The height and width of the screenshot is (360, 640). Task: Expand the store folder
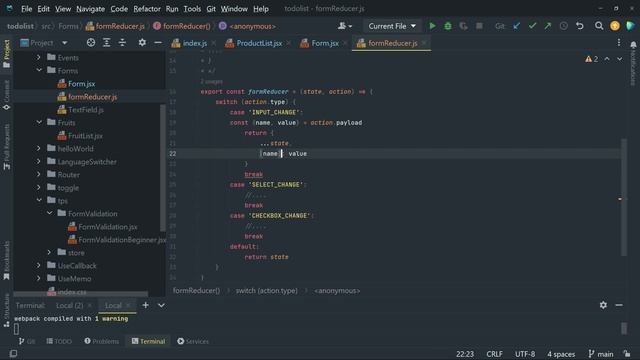(49, 253)
